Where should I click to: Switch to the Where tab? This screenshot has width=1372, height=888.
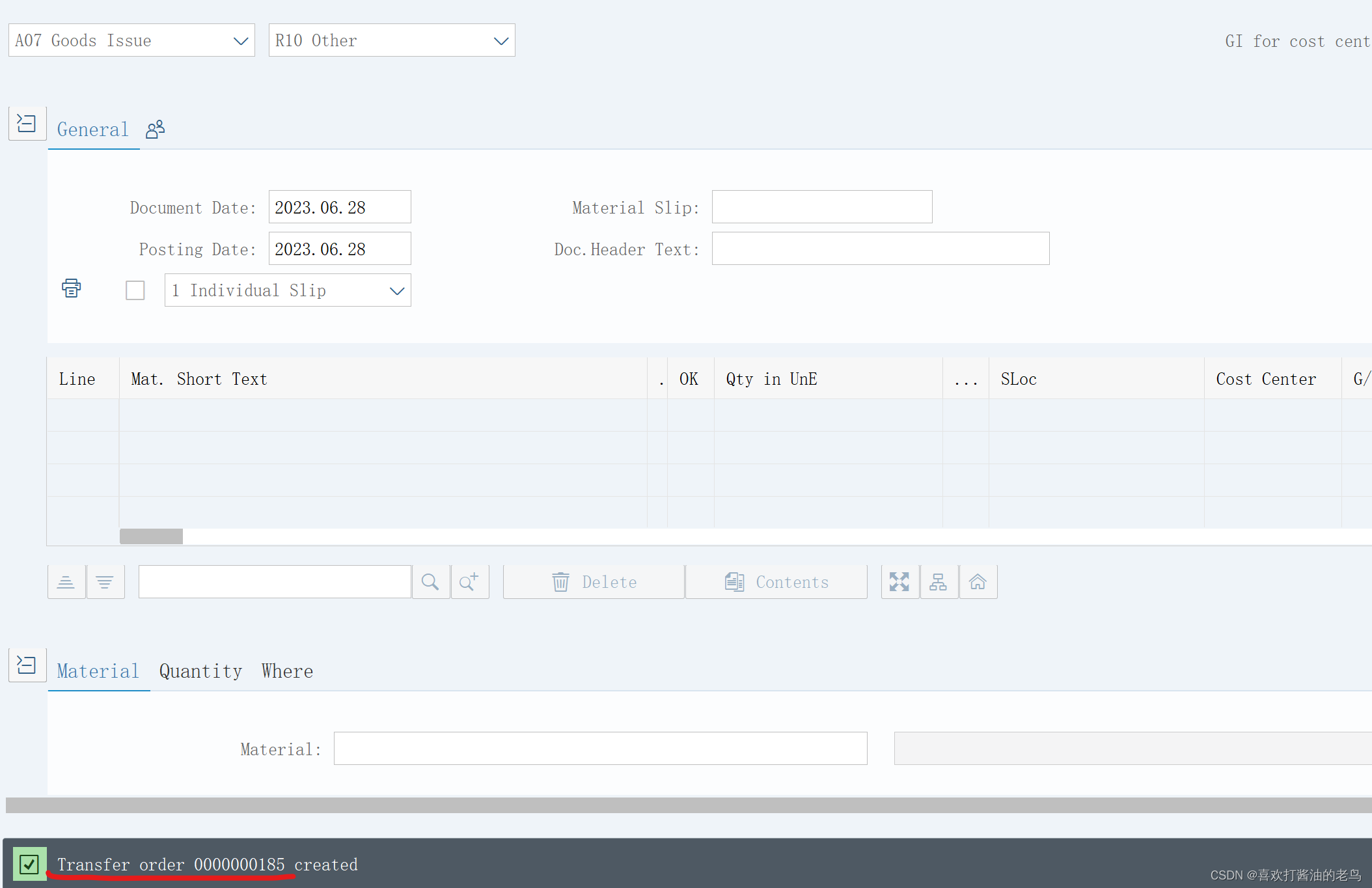click(286, 671)
